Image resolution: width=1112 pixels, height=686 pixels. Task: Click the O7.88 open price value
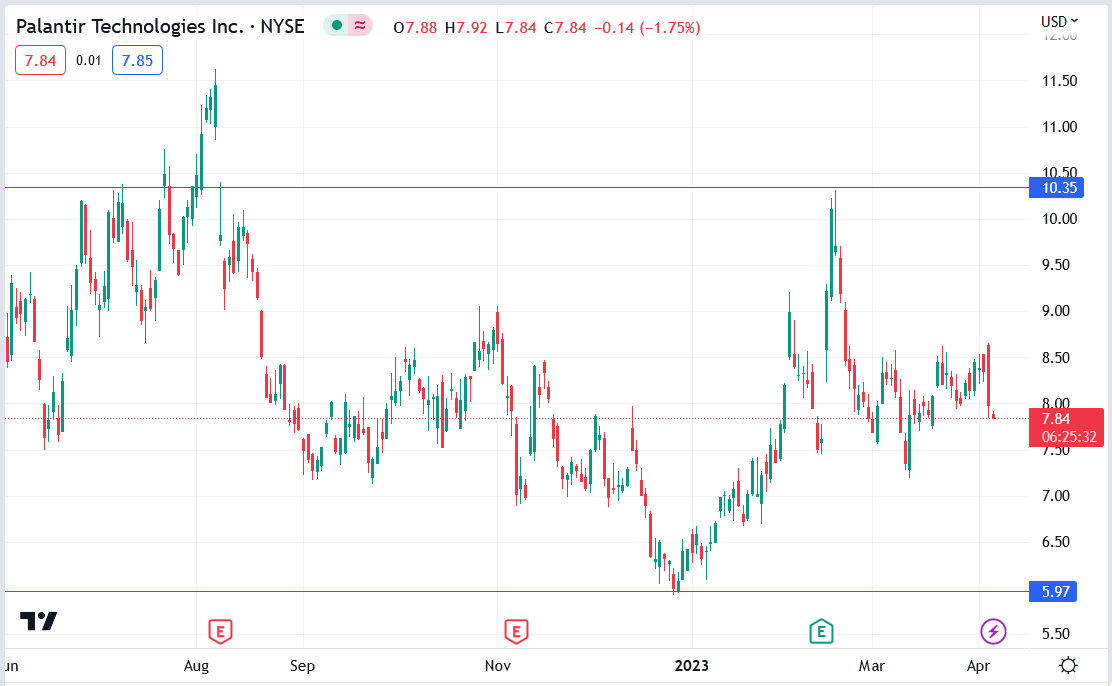[415, 28]
